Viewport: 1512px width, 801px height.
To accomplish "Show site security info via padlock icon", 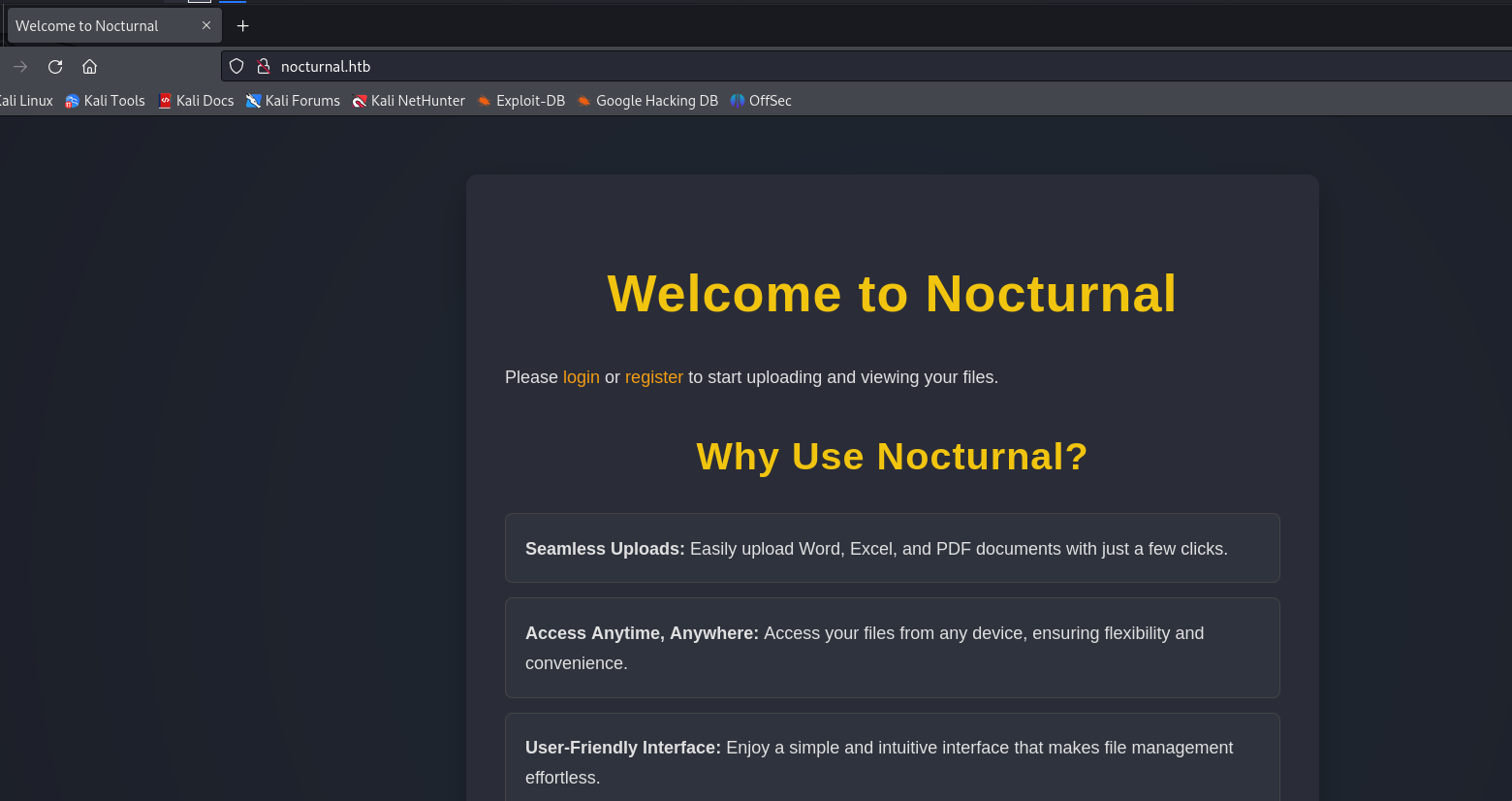I will tap(263, 67).
